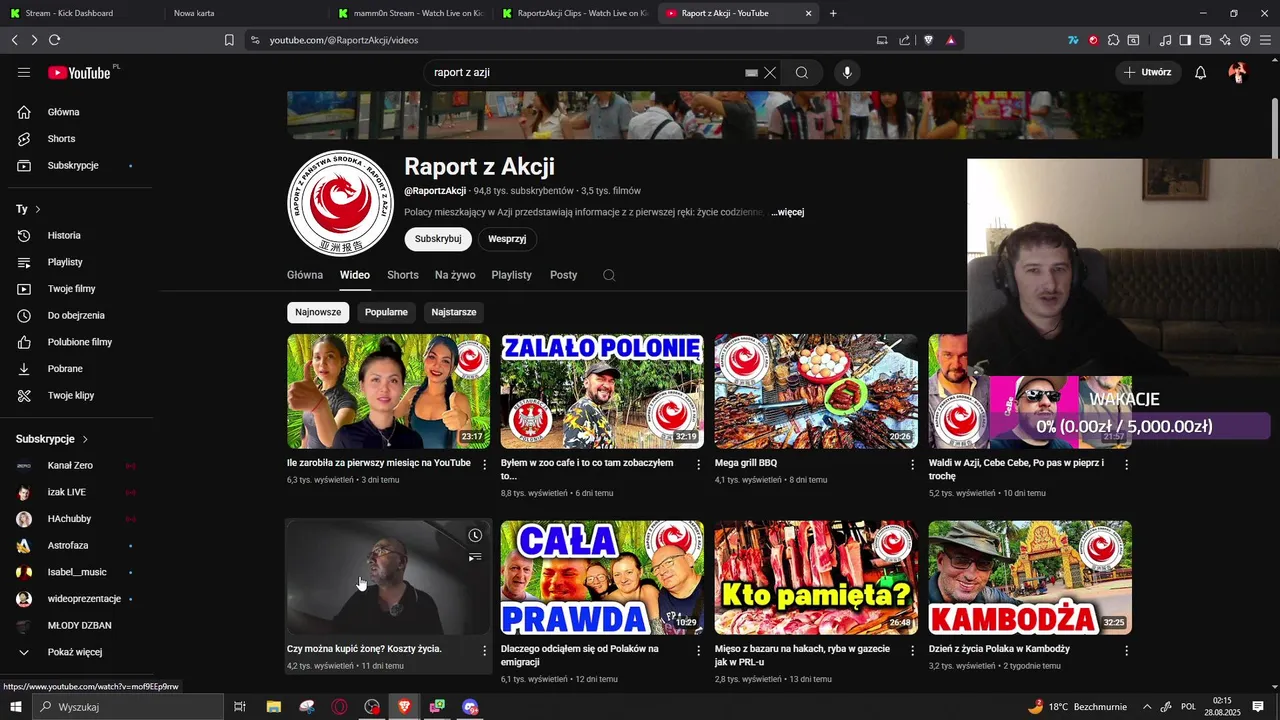Go back in browser history

[14, 40]
